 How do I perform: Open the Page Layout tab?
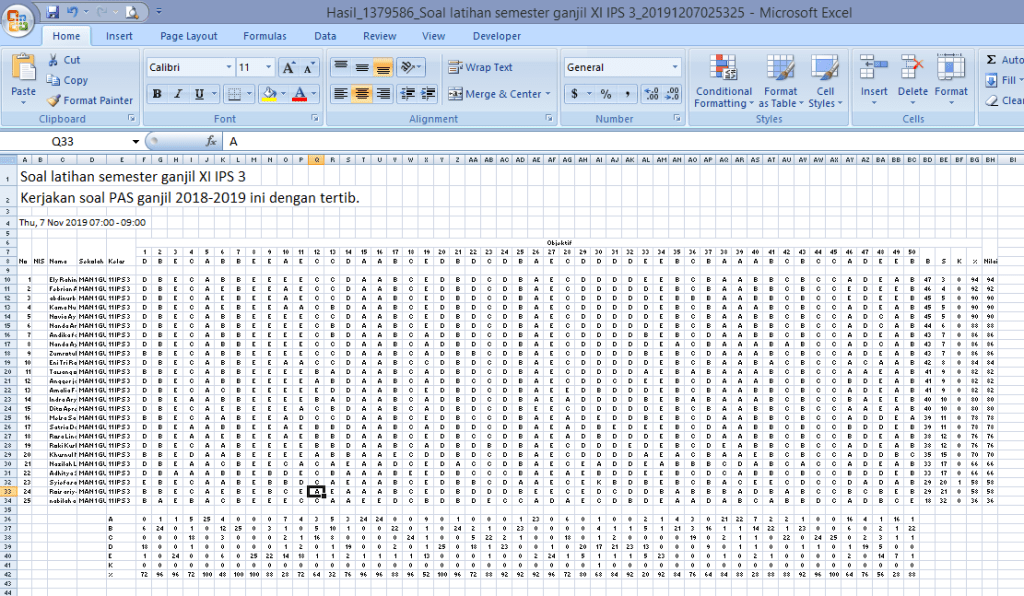[188, 36]
